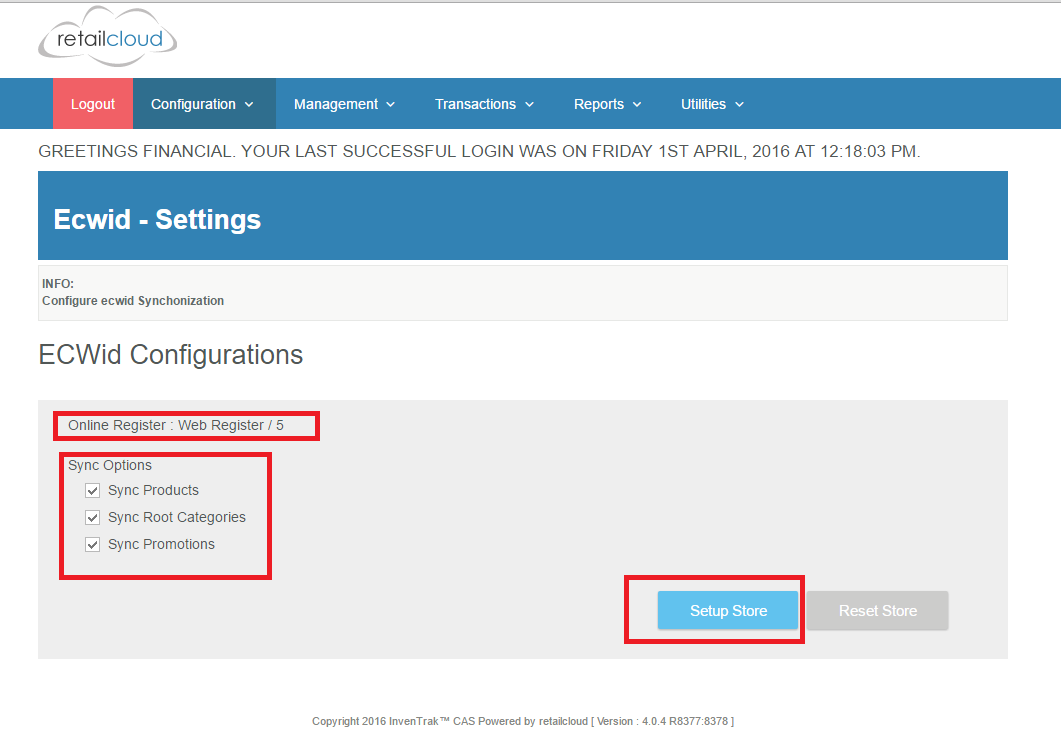Click the Setup Store button
1061x752 pixels.
point(728,611)
